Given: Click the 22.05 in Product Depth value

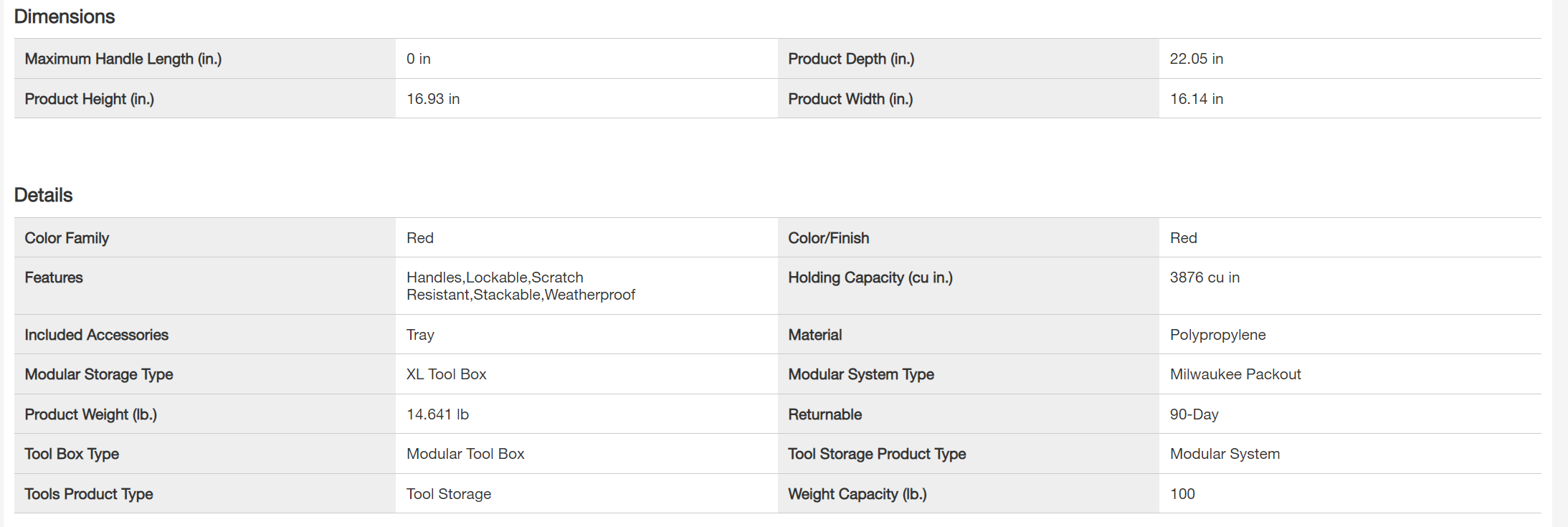Looking at the screenshot, I should click(x=1197, y=59).
